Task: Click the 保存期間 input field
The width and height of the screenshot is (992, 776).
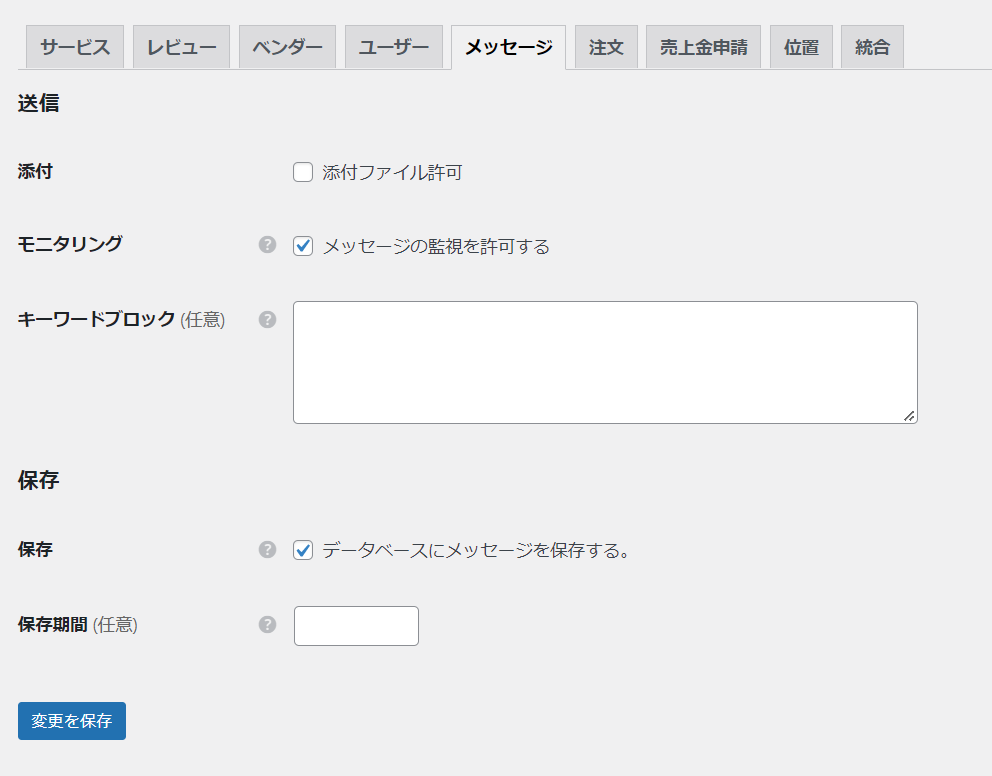Action: [x=356, y=626]
